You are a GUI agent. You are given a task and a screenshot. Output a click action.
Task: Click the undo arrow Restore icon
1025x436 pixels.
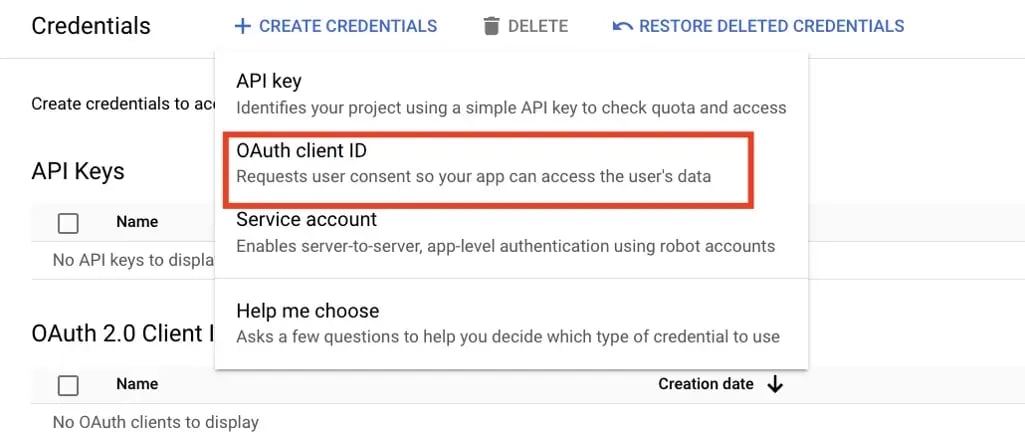(x=622, y=26)
